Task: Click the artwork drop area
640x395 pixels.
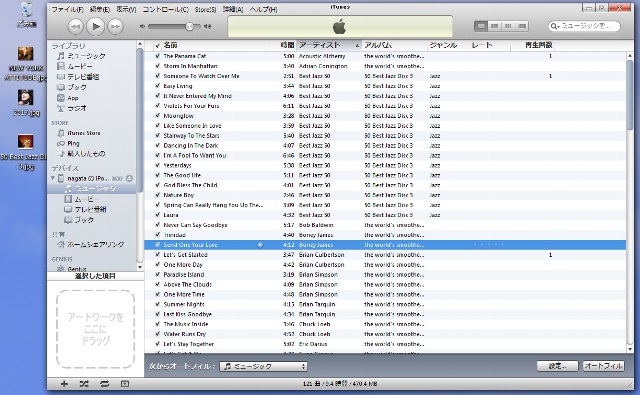Action: (x=96, y=329)
